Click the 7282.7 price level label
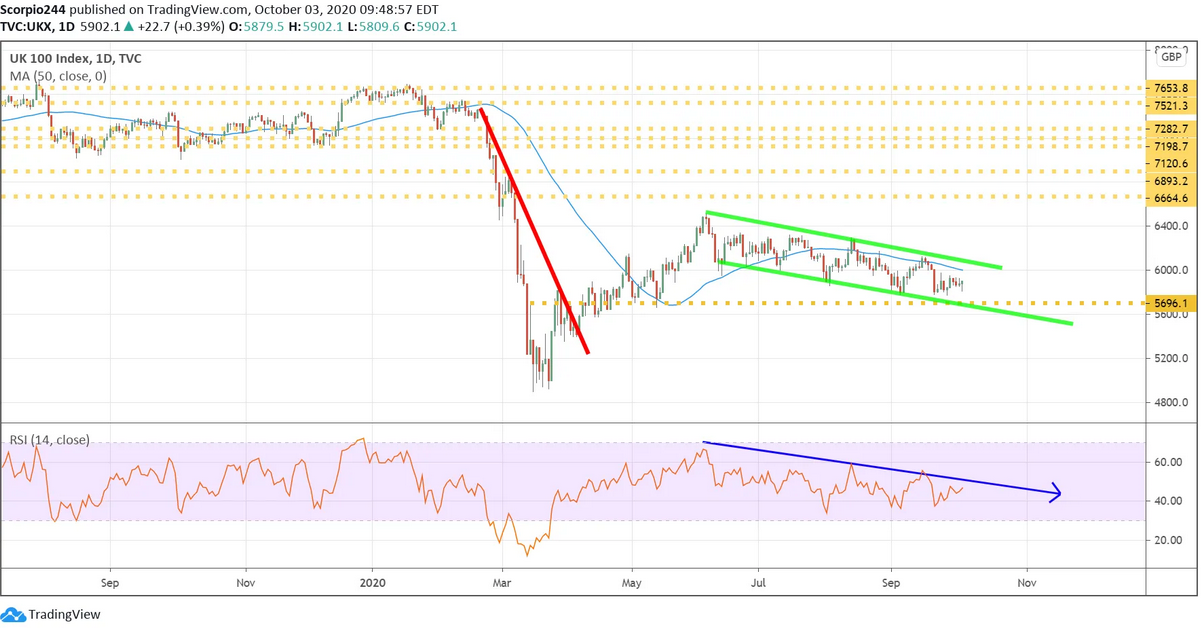Image resolution: width=1201 pixels, height=628 pixels. click(x=1169, y=130)
